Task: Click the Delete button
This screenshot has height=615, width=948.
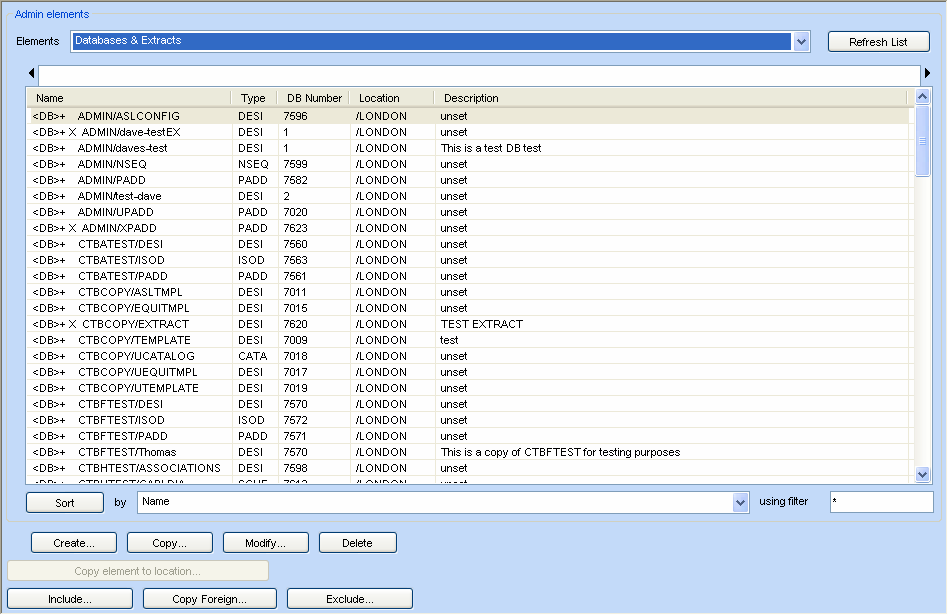Action: [x=357, y=543]
